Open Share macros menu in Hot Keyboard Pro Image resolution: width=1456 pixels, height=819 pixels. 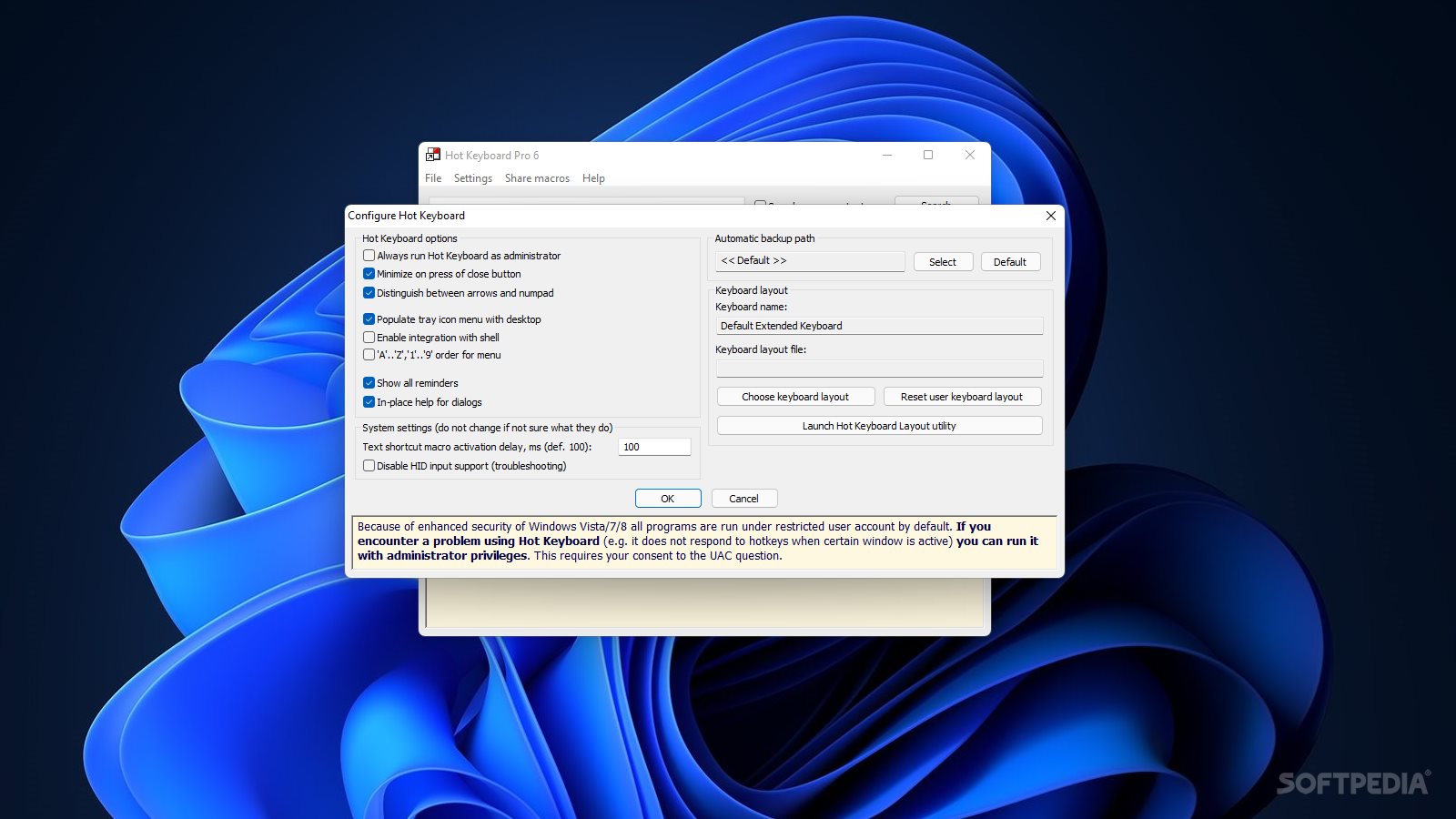tap(537, 178)
